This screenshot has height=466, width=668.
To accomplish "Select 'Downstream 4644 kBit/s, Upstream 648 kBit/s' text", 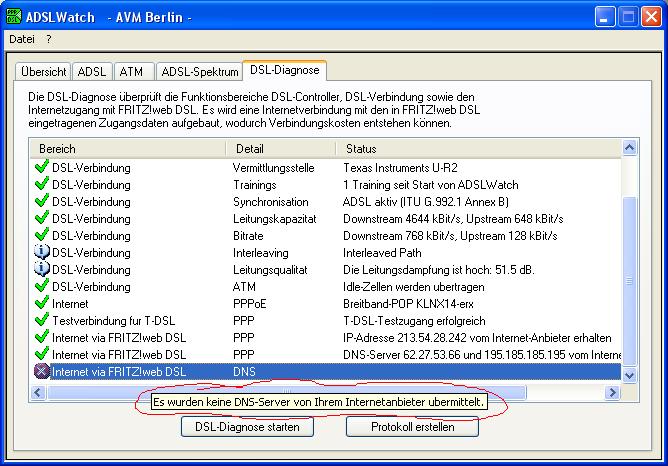I will point(453,219).
